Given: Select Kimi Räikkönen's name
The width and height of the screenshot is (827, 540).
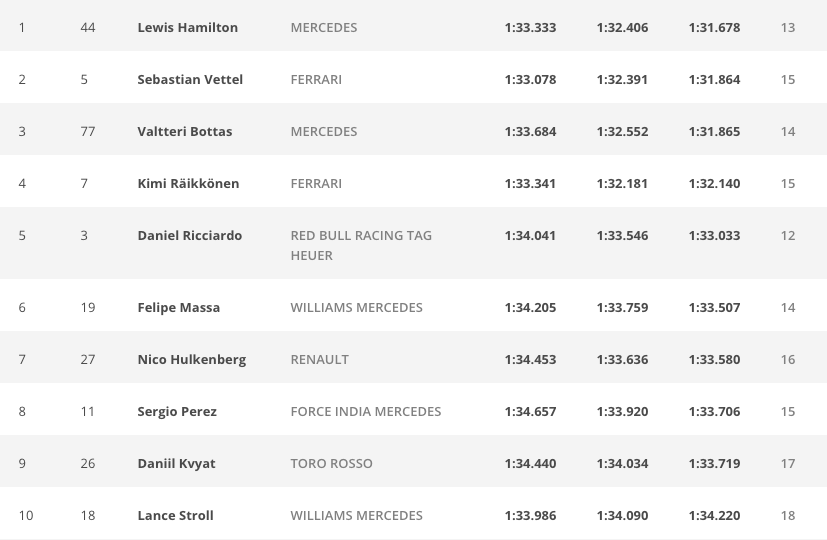Looking at the screenshot, I should [x=188, y=184].
